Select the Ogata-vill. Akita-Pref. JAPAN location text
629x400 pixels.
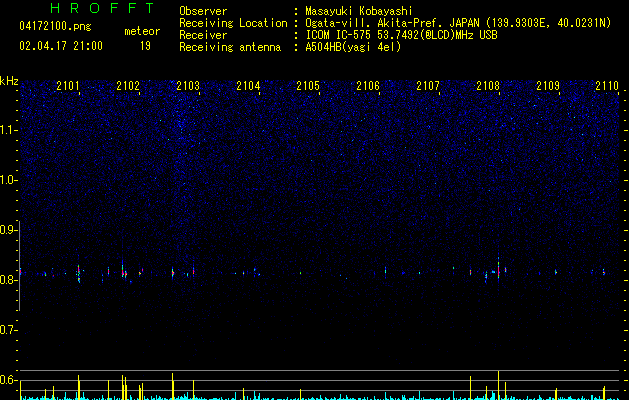pos(458,24)
